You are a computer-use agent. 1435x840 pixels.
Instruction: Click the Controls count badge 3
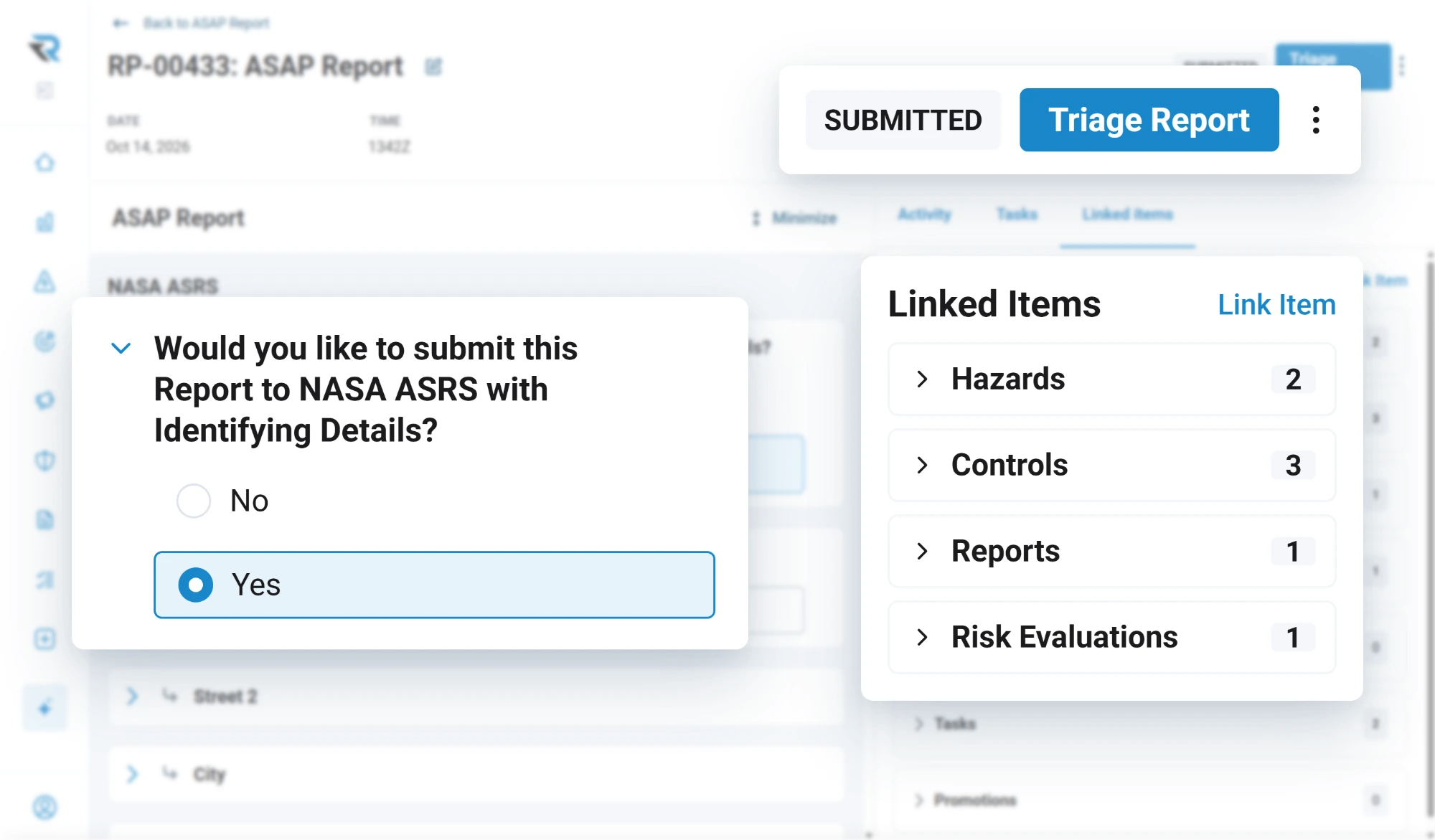click(1293, 465)
